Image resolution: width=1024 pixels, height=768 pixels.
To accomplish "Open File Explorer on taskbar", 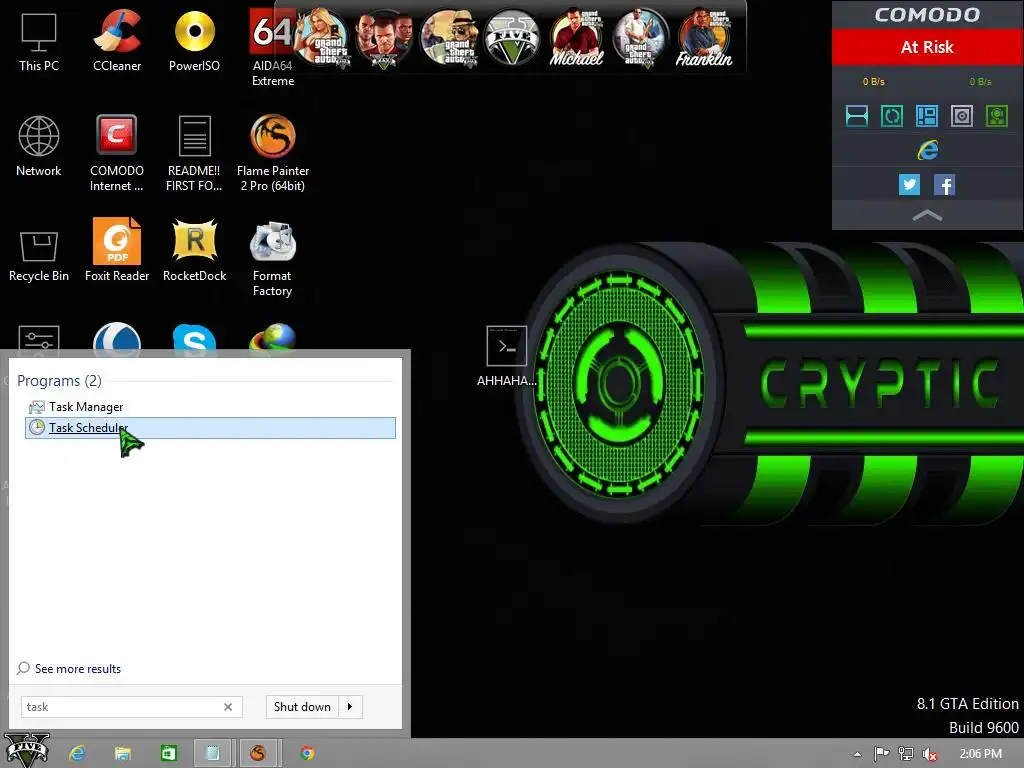I will [122, 754].
